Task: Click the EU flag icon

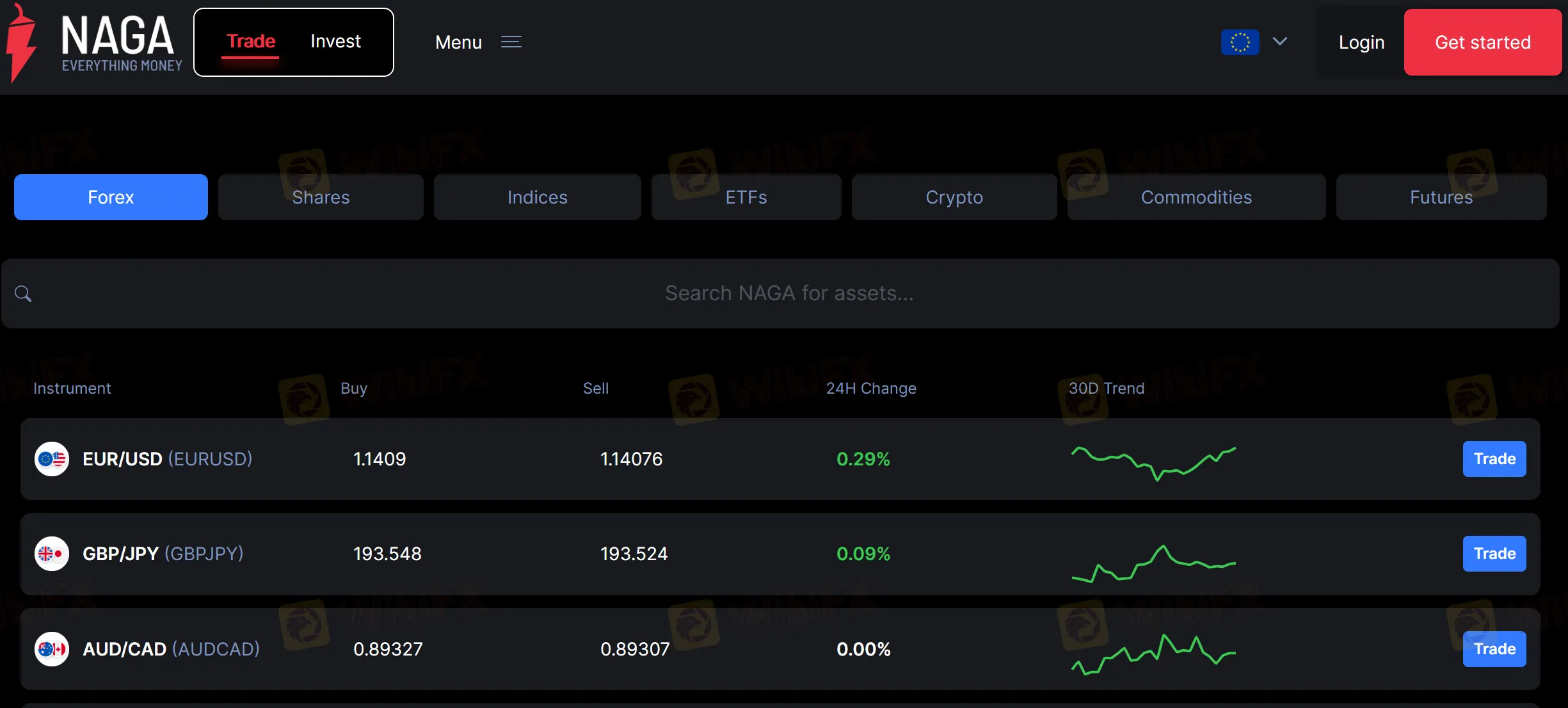Action: [1240, 42]
